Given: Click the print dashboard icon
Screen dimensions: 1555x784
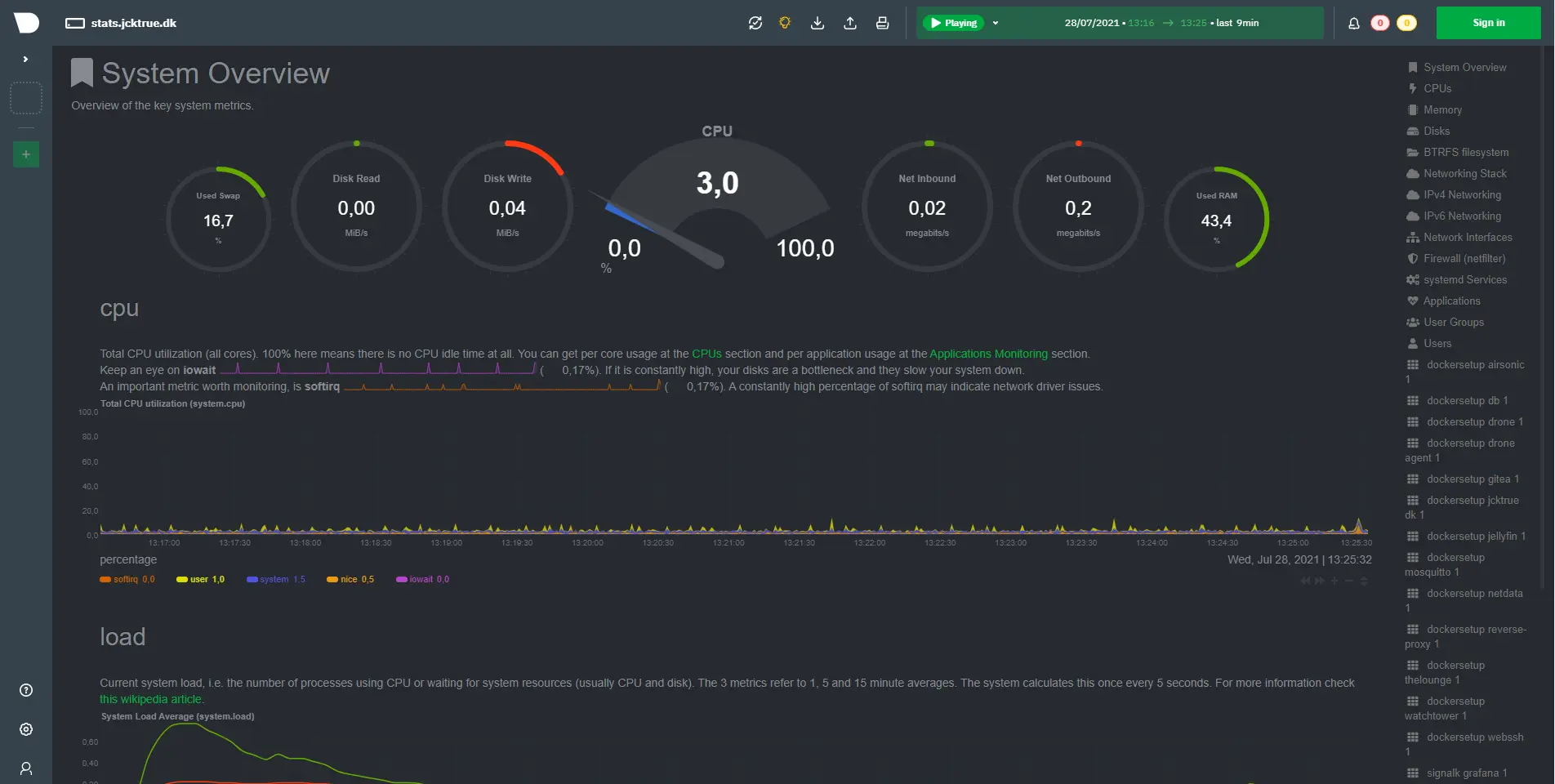Looking at the screenshot, I should tap(882, 23).
